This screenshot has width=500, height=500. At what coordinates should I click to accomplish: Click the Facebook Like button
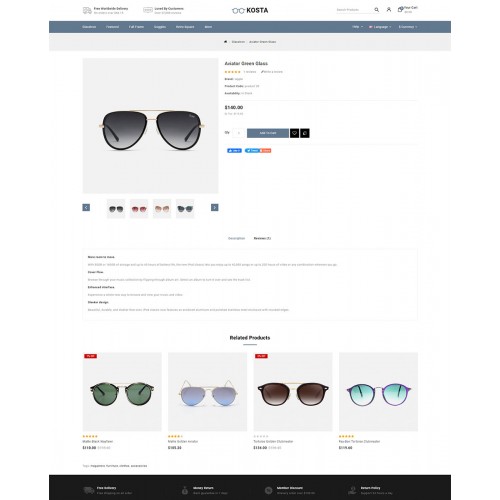(234, 151)
